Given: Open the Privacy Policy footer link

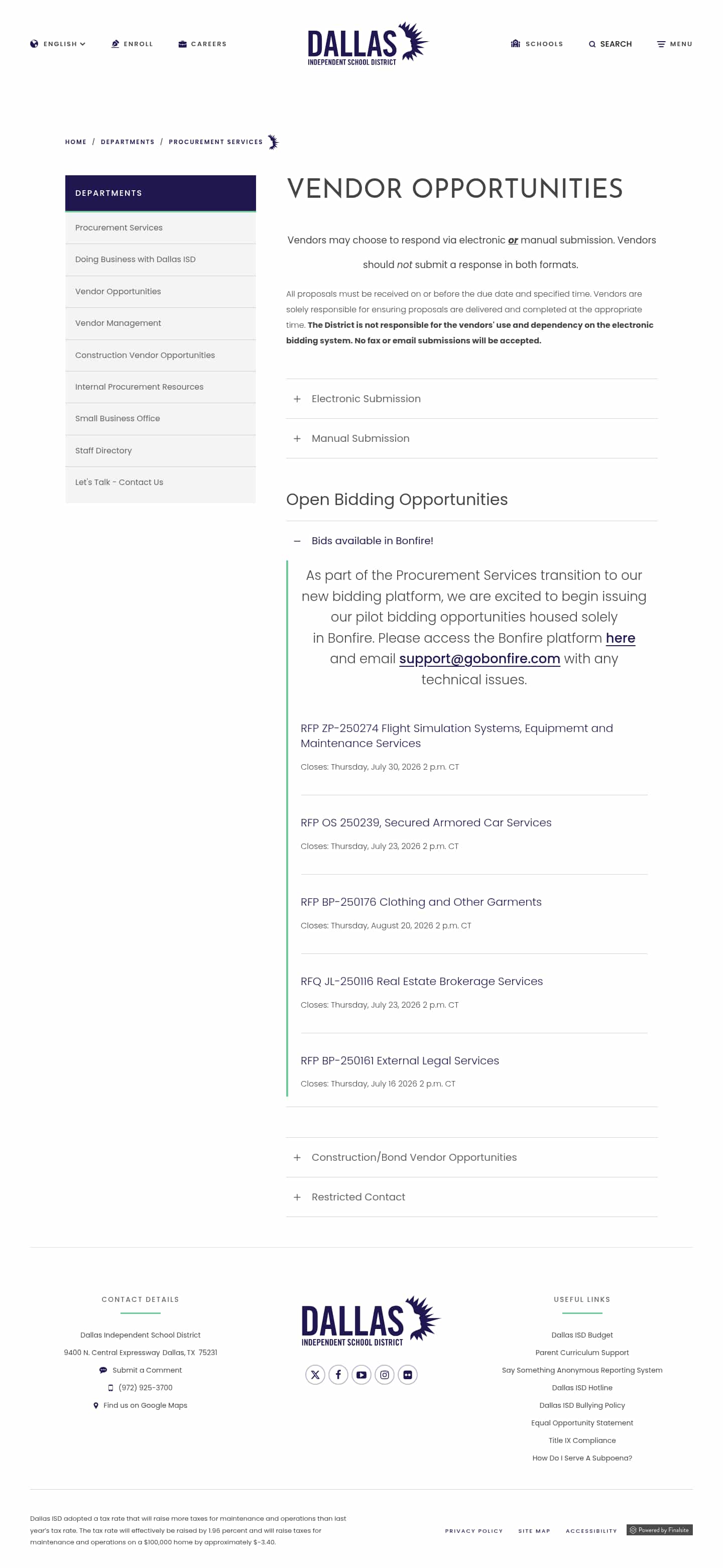Looking at the screenshot, I should 473,1531.
